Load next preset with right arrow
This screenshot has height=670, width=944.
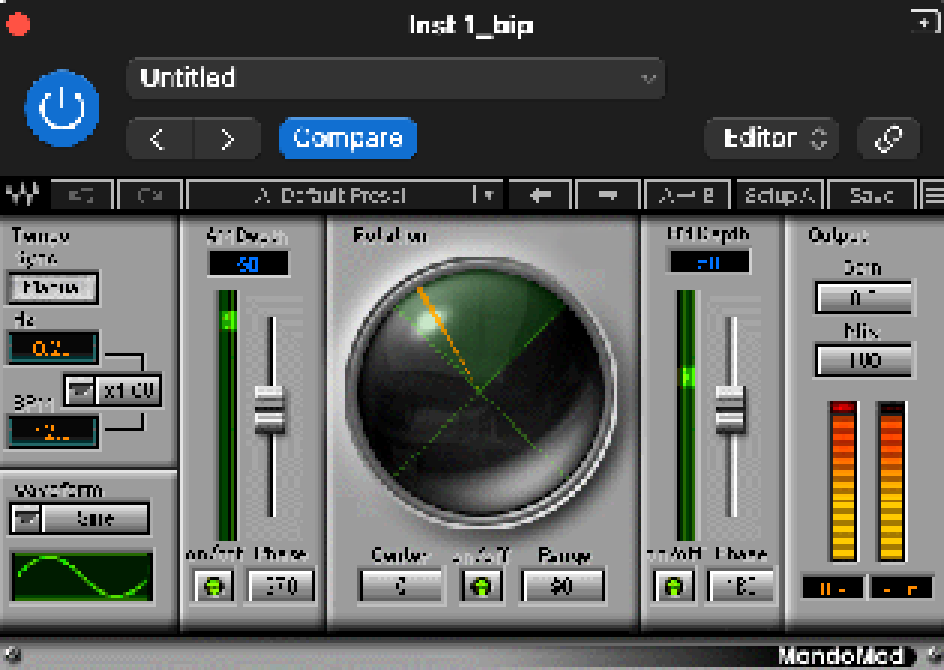click(605, 195)
